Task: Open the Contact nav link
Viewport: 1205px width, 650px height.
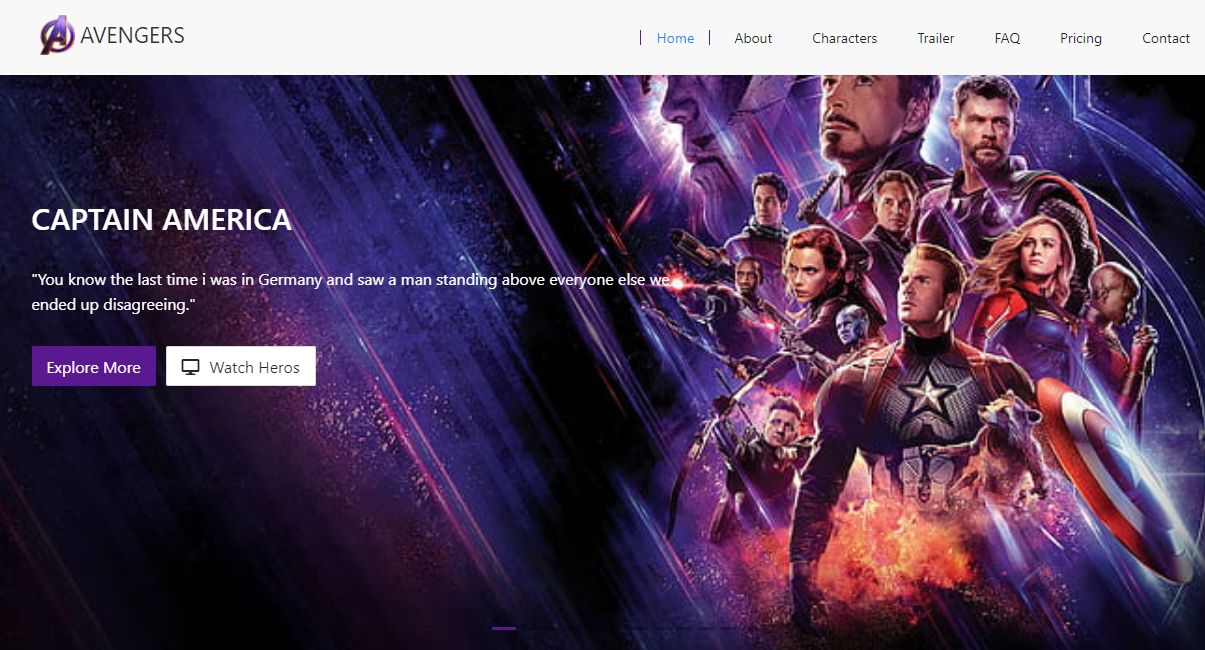Action: point(1166,38)
